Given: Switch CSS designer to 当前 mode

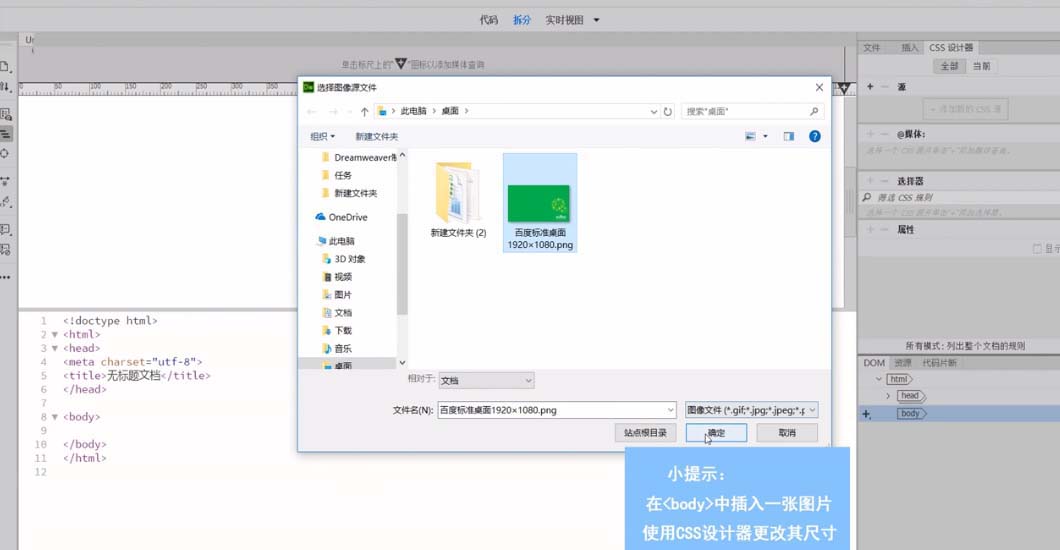Looking at the screenshot, I should (x=981, y=66).
